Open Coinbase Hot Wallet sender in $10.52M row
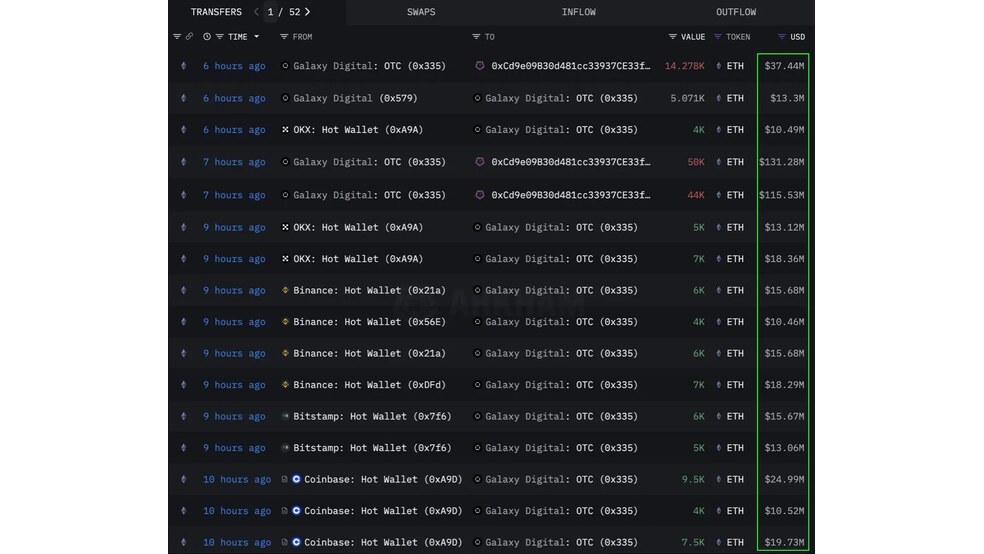Viewport: 984px width, 554px height. coord(383,511)
